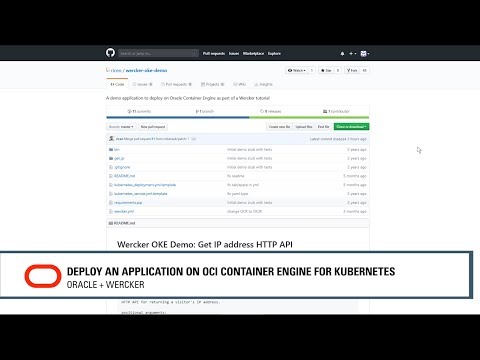Open the fork count number
480x360 pixels.
(x=364, y=70)
